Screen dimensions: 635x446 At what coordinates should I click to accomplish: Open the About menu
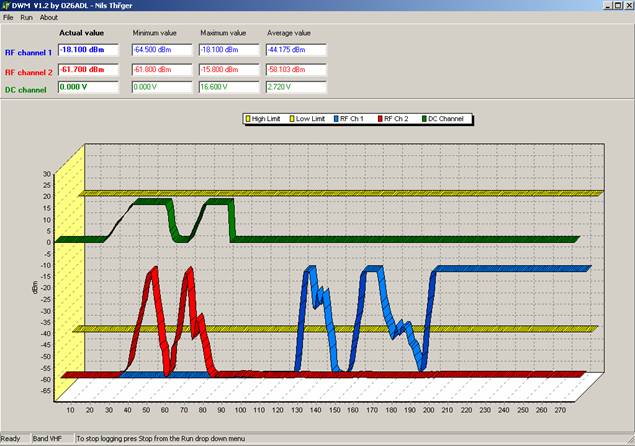pyautogui.click(x=48, y=18)
